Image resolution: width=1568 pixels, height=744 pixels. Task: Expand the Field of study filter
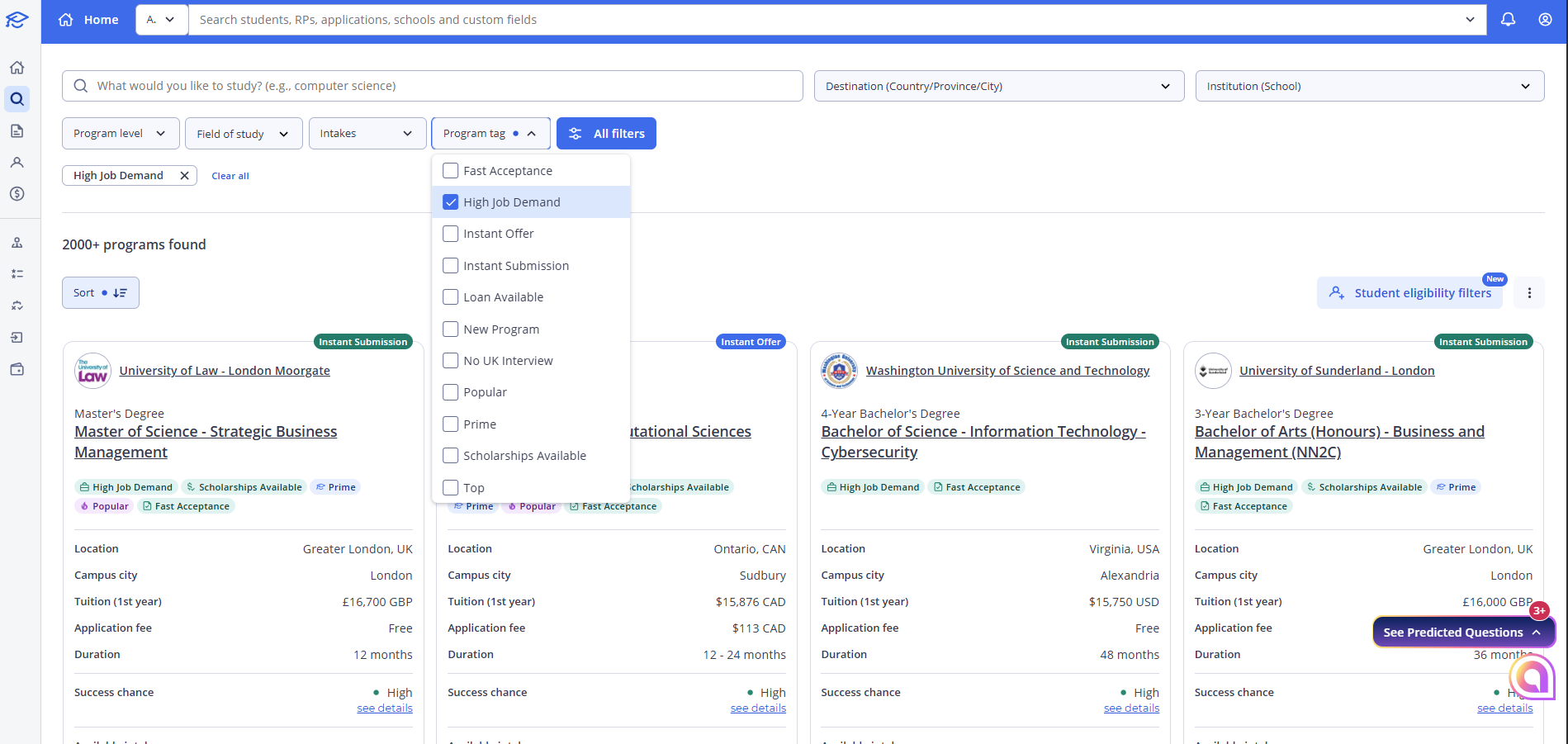[243, 133]
